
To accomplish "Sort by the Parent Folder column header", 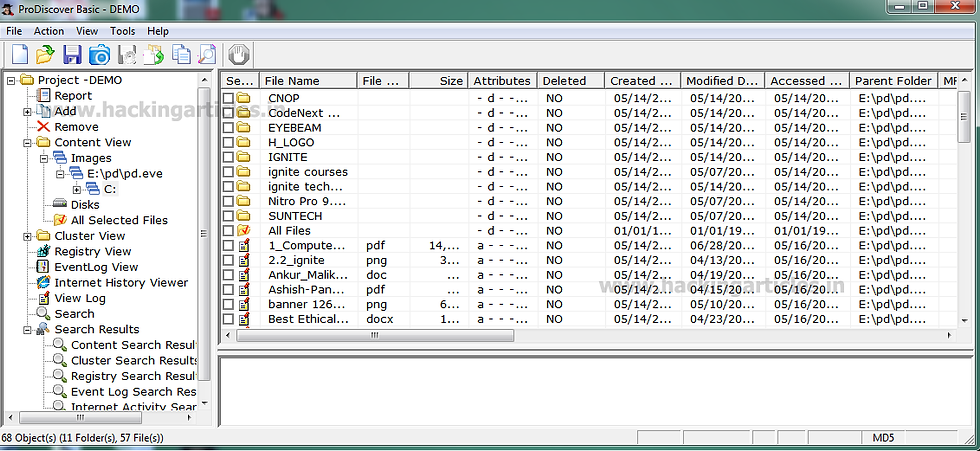I will click(894, 81).
